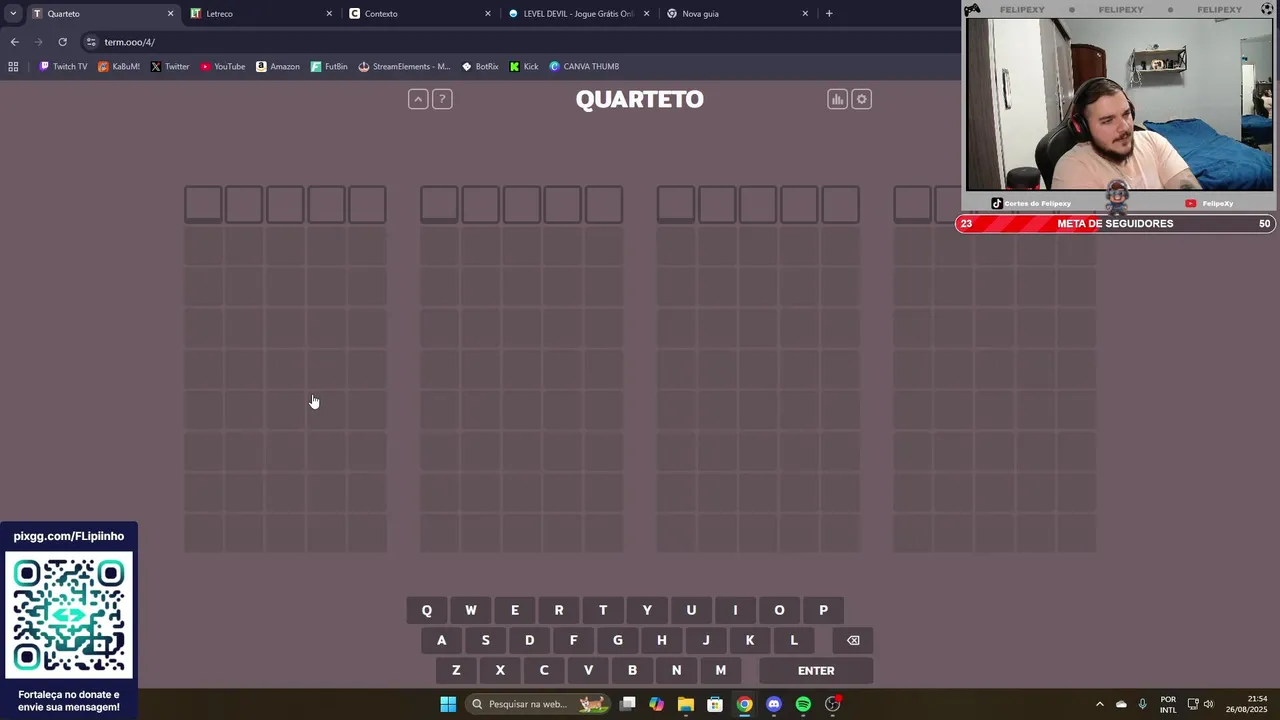The image size is (1280, 720).
Task: Open the help question mark icon
Action: point(442,99)
